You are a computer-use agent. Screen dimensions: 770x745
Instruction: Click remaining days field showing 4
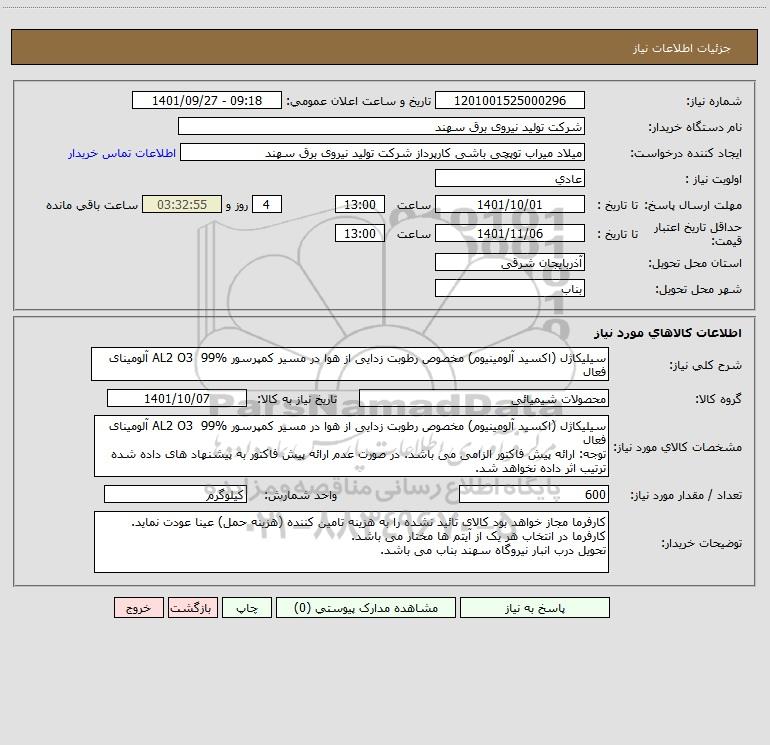pos(267,204)
